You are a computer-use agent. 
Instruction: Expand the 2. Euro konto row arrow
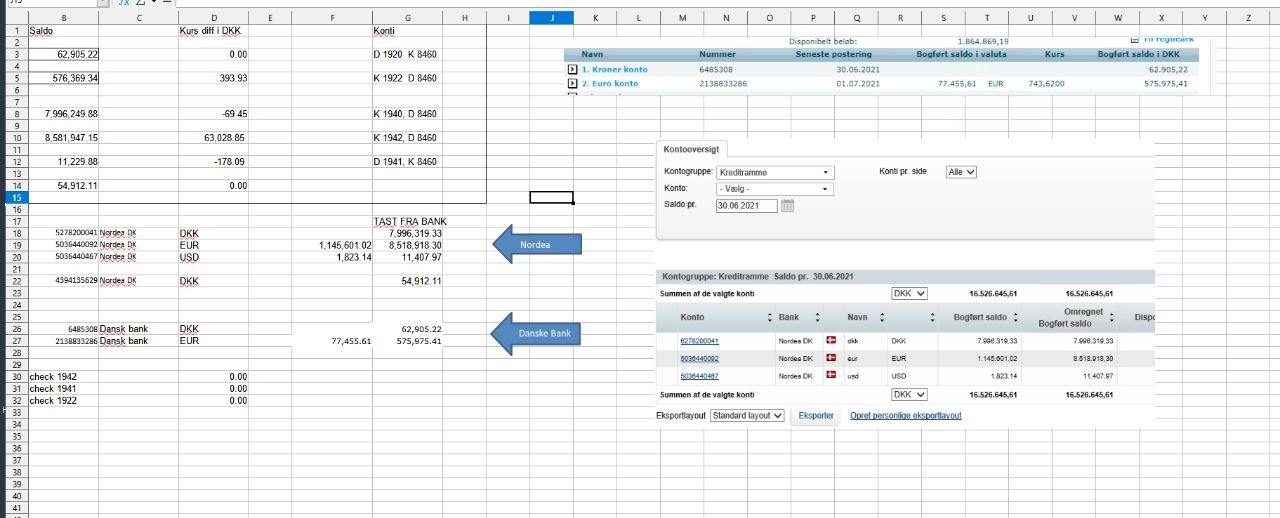click(x=573, y=84)
